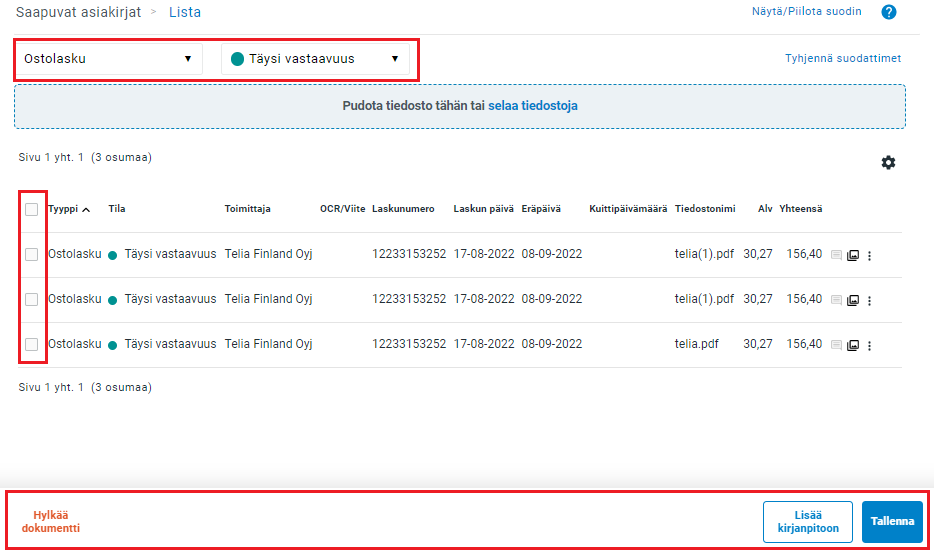Click image preview icon in first row
Image resolution: width=934 pixels, height=554 pixels.
(x=853, y=255)
